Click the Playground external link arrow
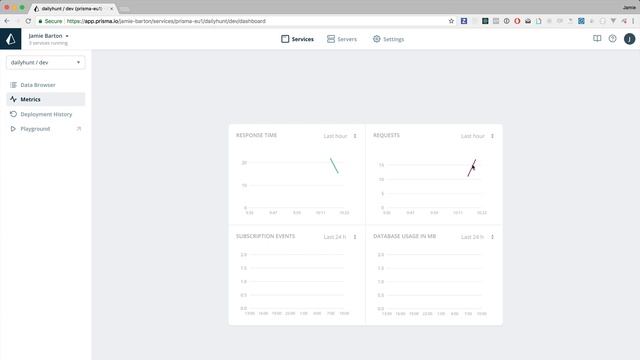Viewport: 640px width, 360px height. point(79,129)
